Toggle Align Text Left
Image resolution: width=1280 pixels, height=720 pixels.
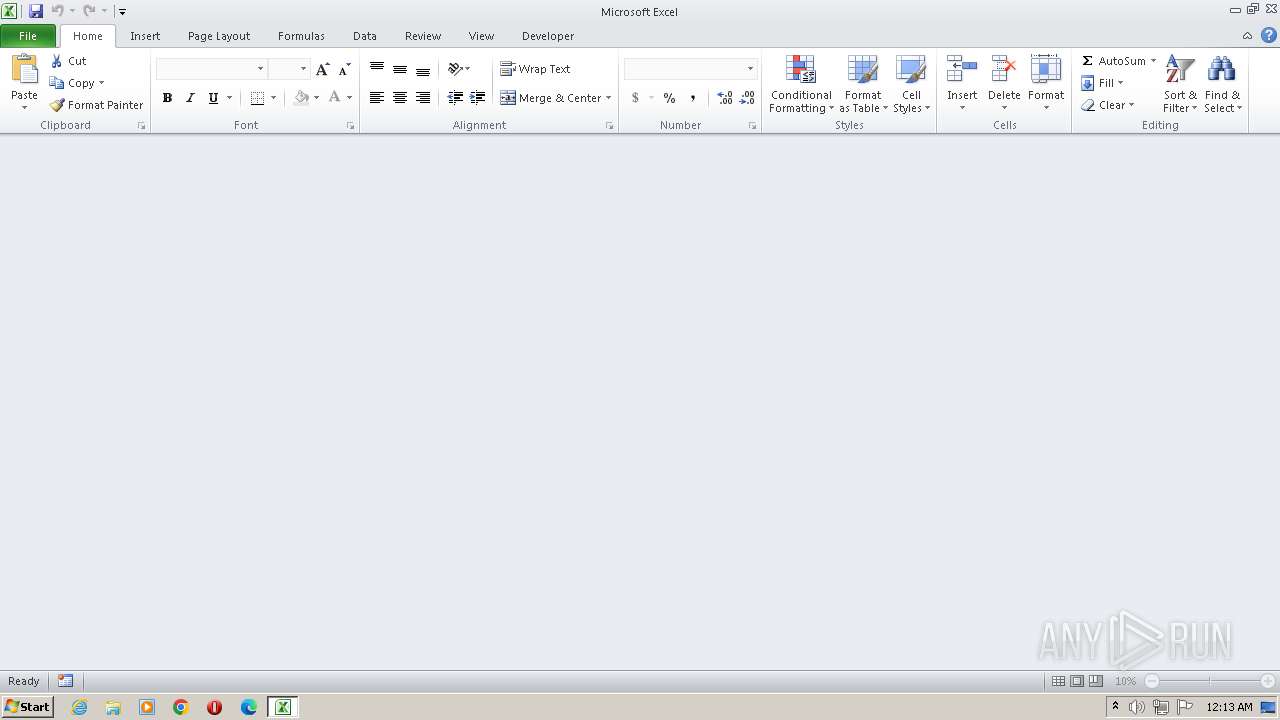click(x=377, y=98)
